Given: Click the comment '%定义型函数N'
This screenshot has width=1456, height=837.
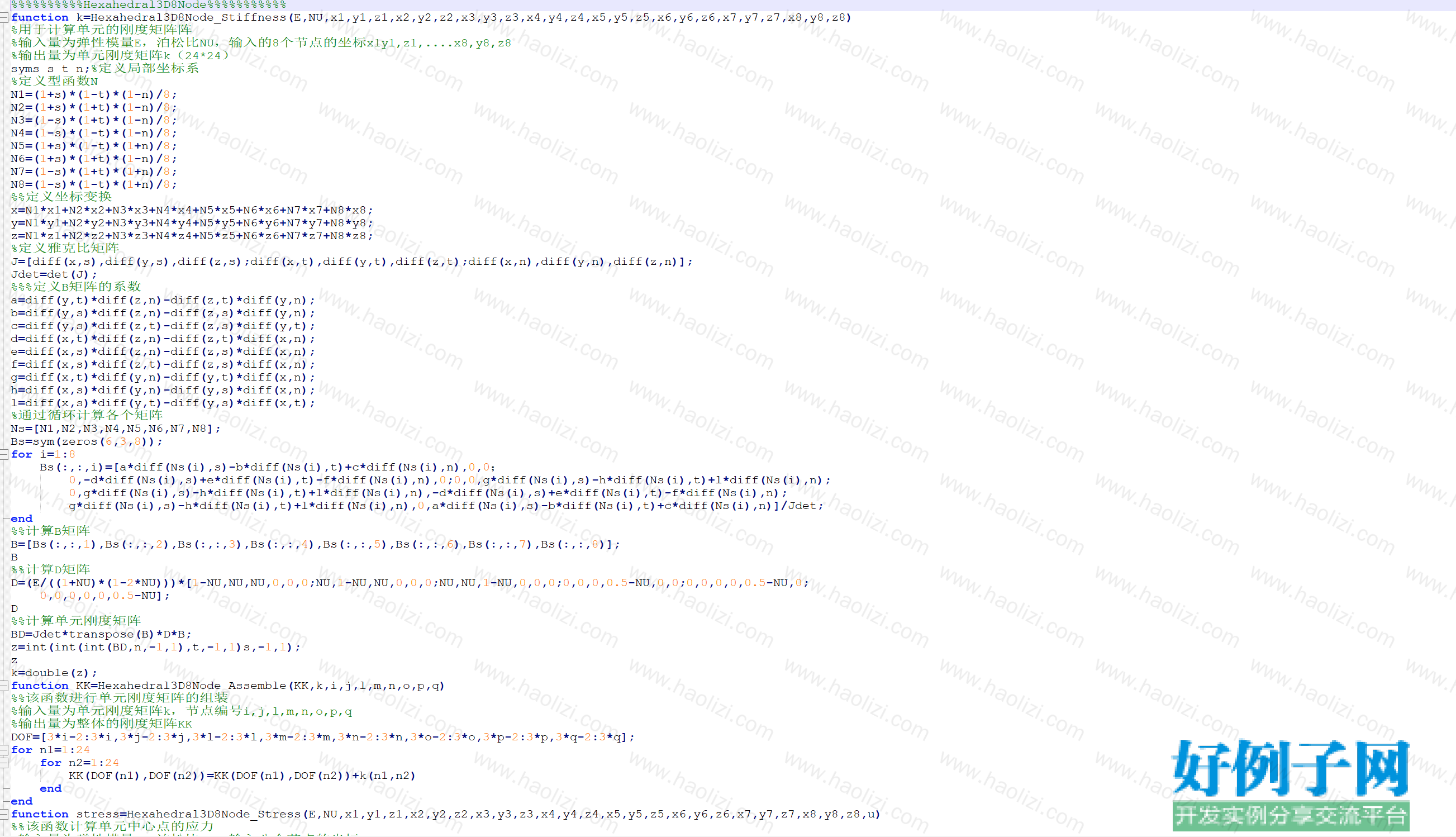Looking at the screenshot, I should (55, 82).
